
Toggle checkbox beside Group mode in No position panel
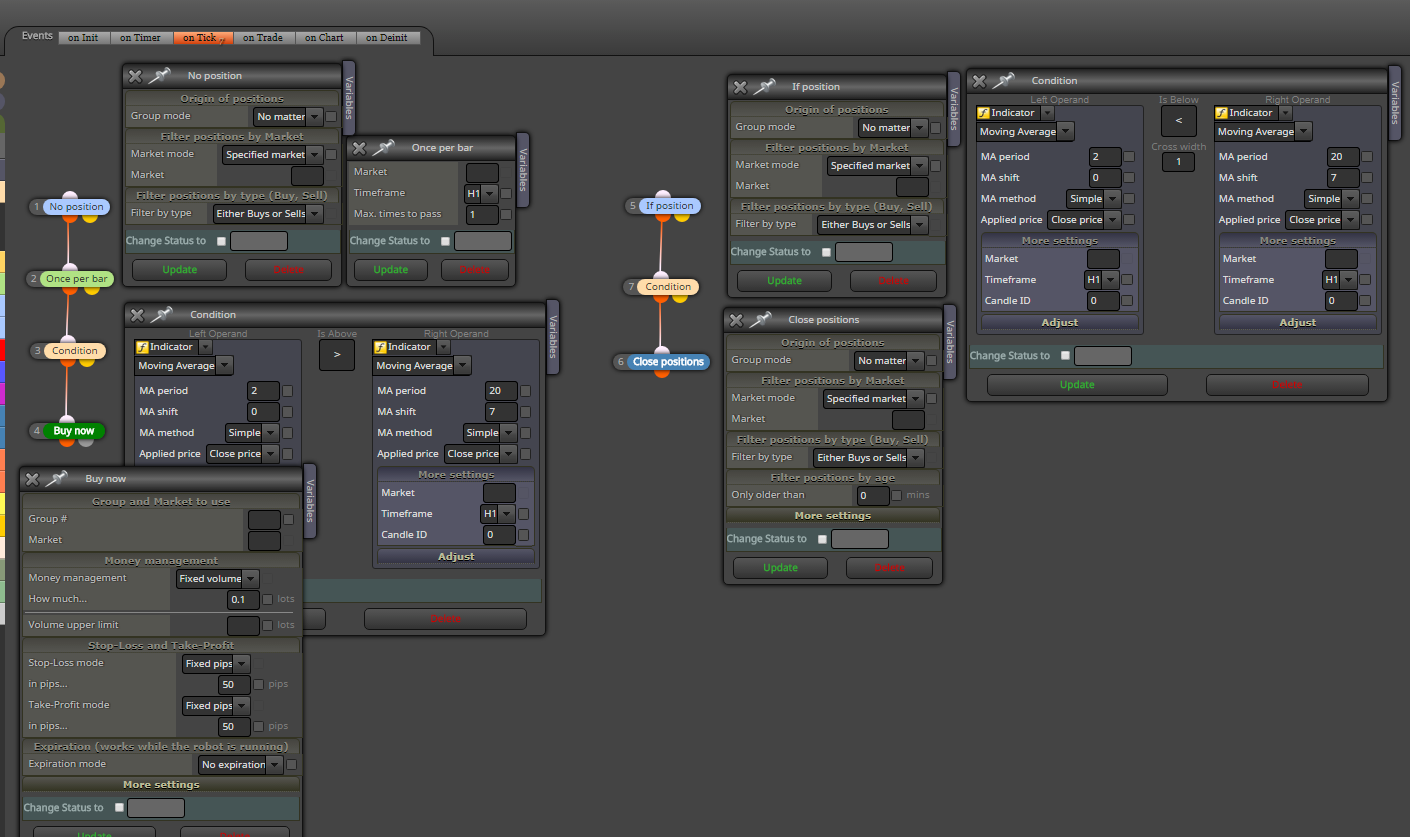tap(331, 117)
